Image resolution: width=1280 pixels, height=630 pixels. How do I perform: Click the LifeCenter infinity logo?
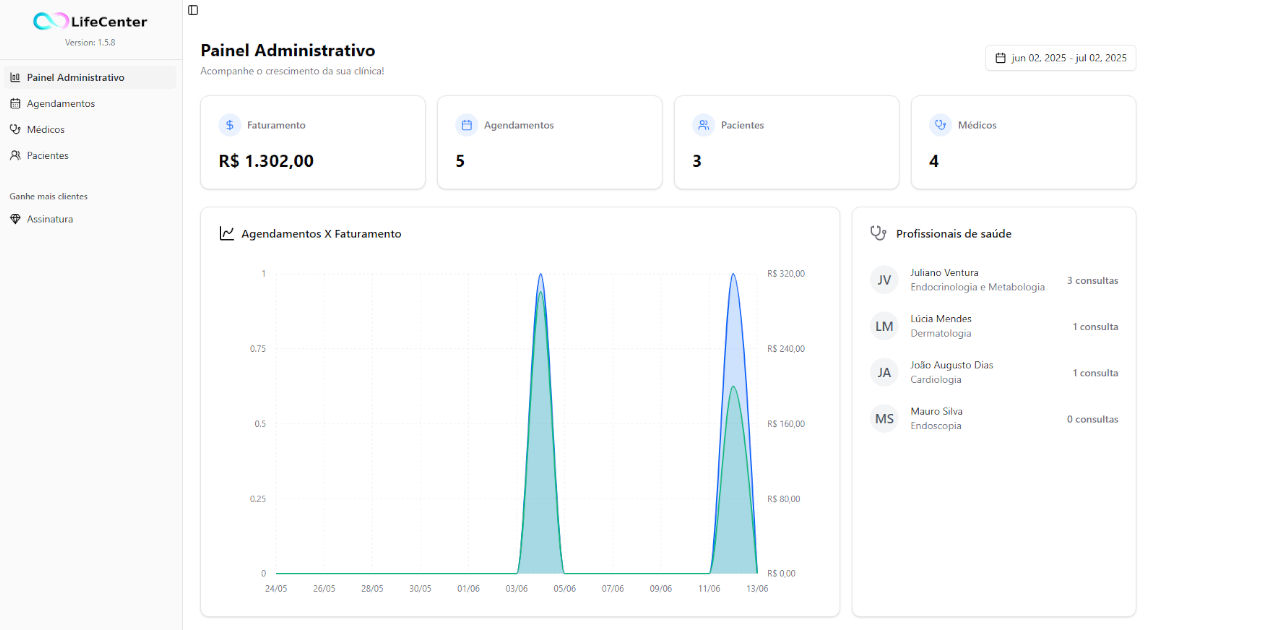[50, 21]
